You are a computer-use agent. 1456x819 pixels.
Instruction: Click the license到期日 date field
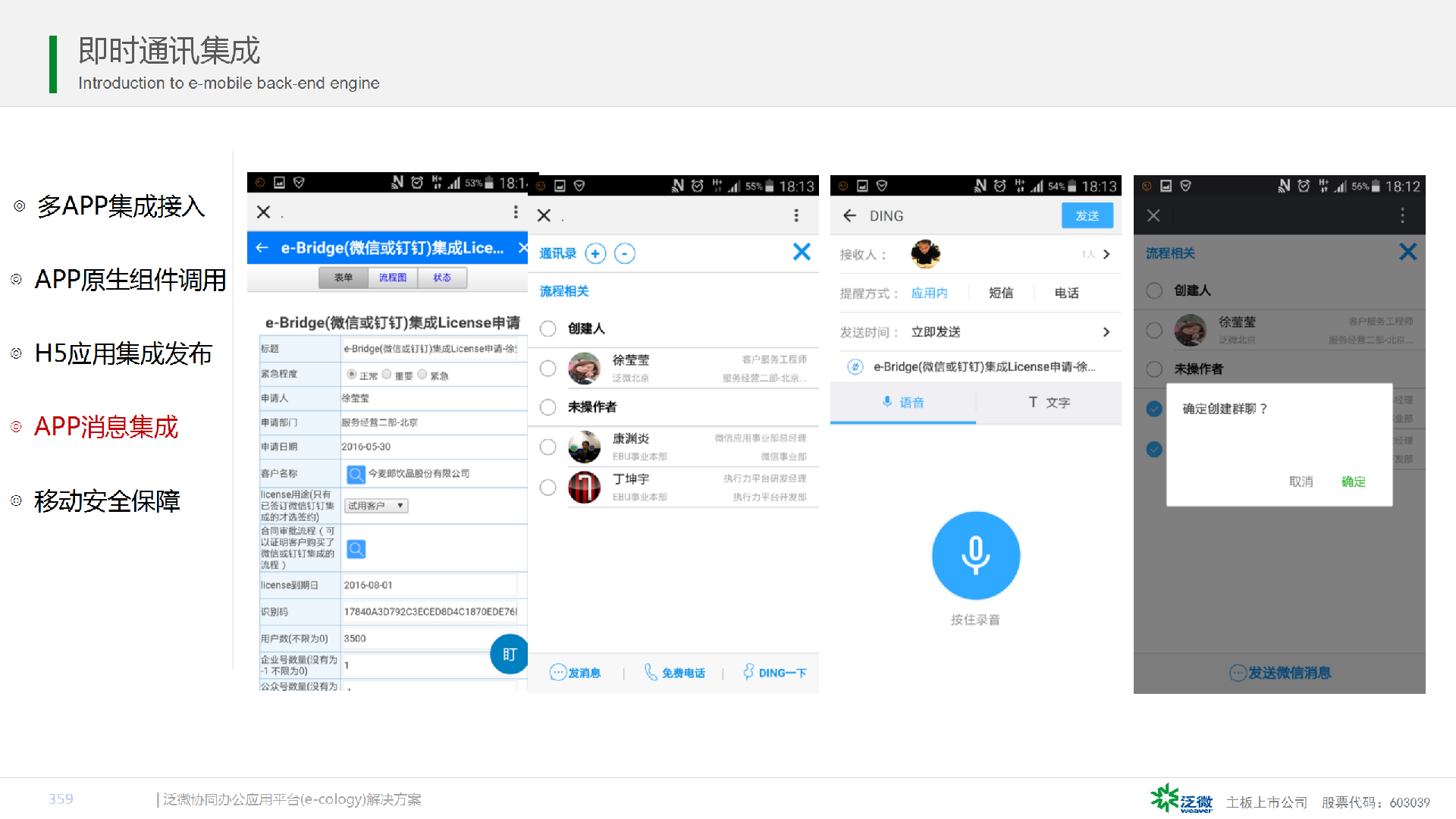click(429, 585)
